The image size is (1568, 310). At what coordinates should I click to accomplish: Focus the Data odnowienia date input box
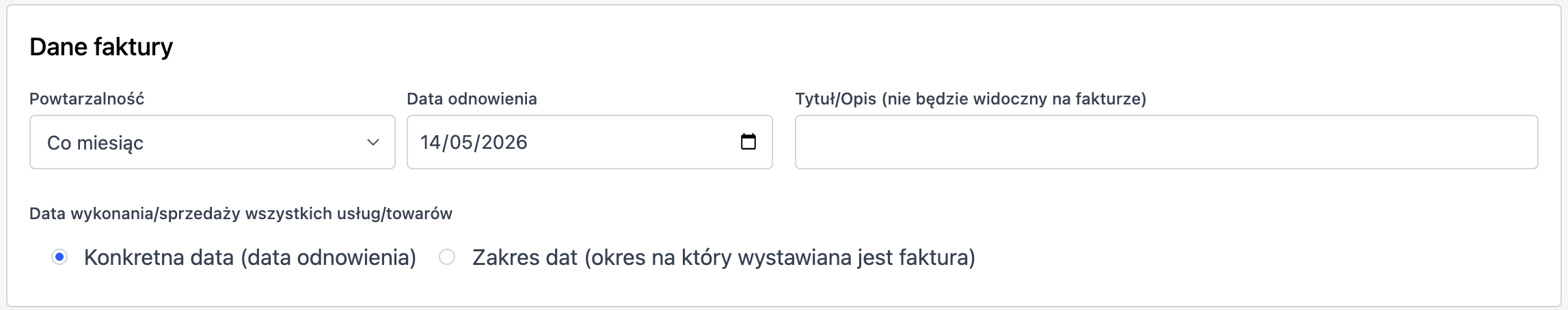point(590,142)
